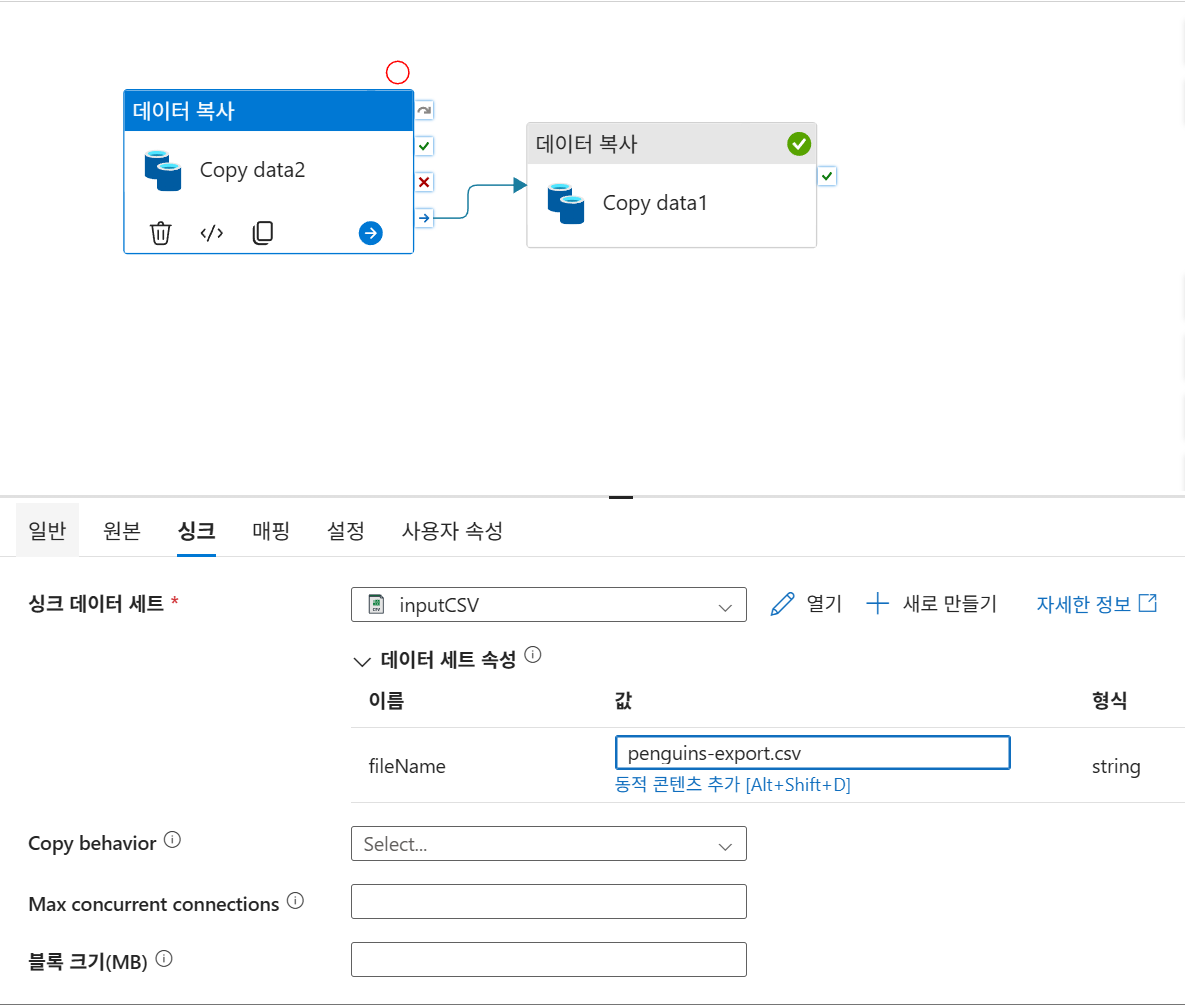This screenshot has width=1185, height=1005.
Task: Select the 싱크 tab
Action: tap(196, 530)
